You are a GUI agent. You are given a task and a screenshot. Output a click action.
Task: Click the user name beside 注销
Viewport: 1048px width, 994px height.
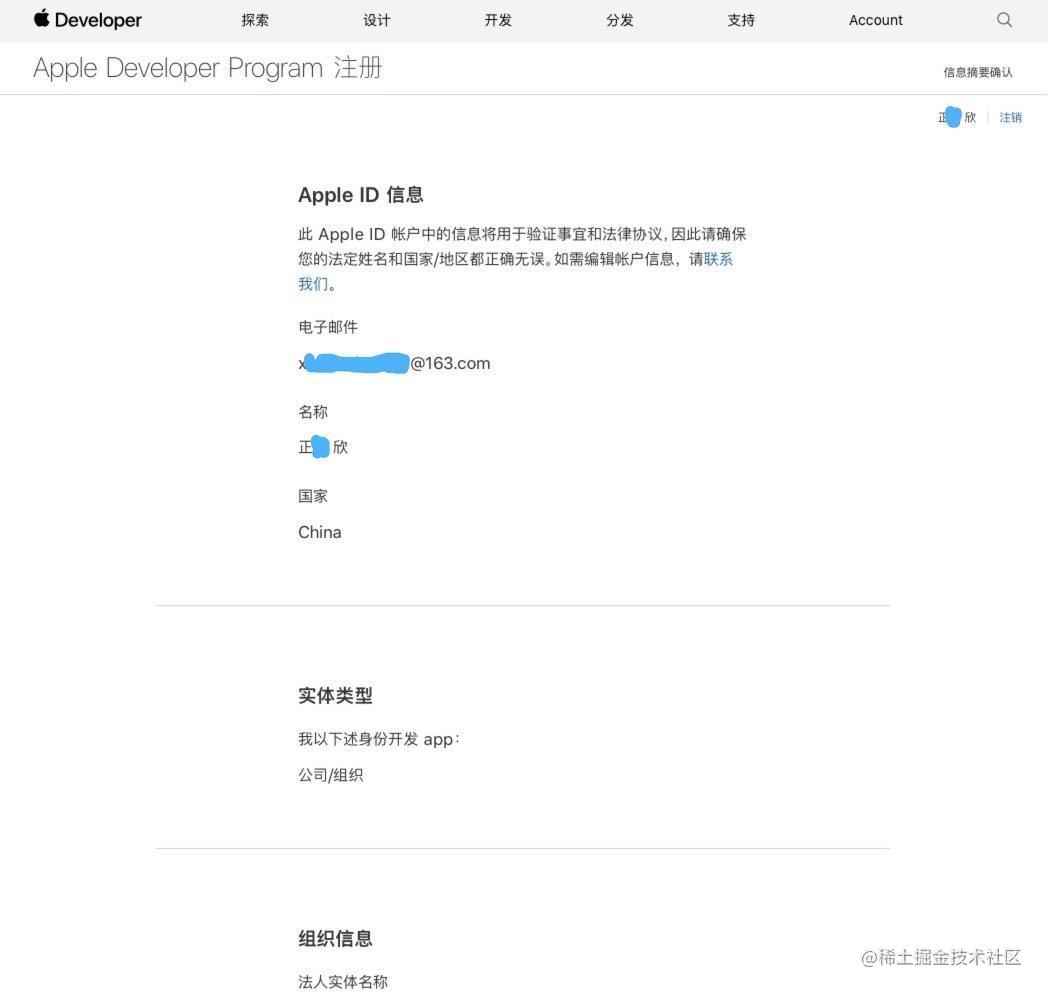point(956,118)
